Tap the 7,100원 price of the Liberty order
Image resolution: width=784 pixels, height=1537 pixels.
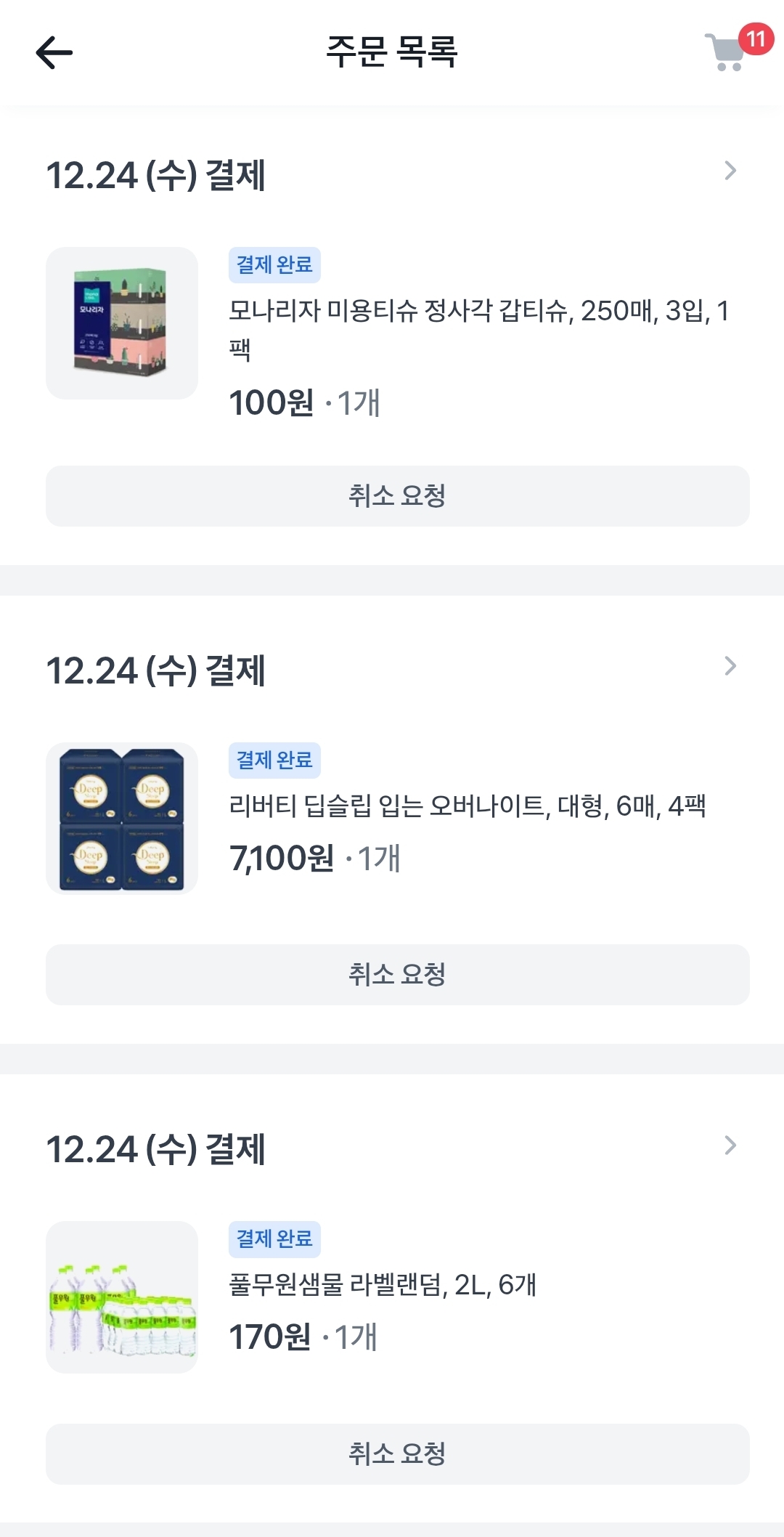tap(282, 859)
